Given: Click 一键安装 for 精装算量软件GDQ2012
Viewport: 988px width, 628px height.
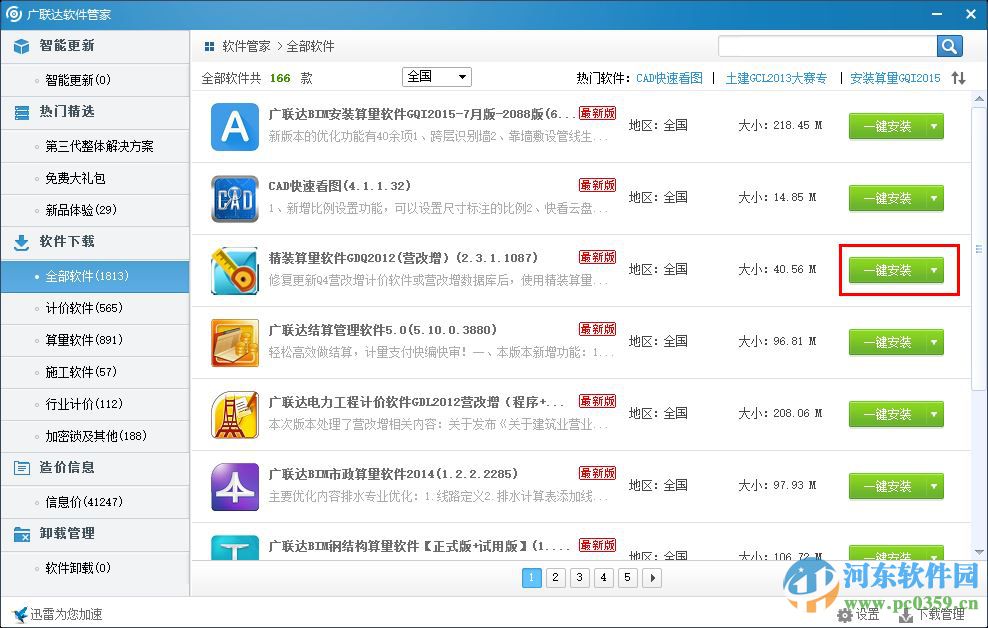Looking at the screenshot, I should (887, 270).
